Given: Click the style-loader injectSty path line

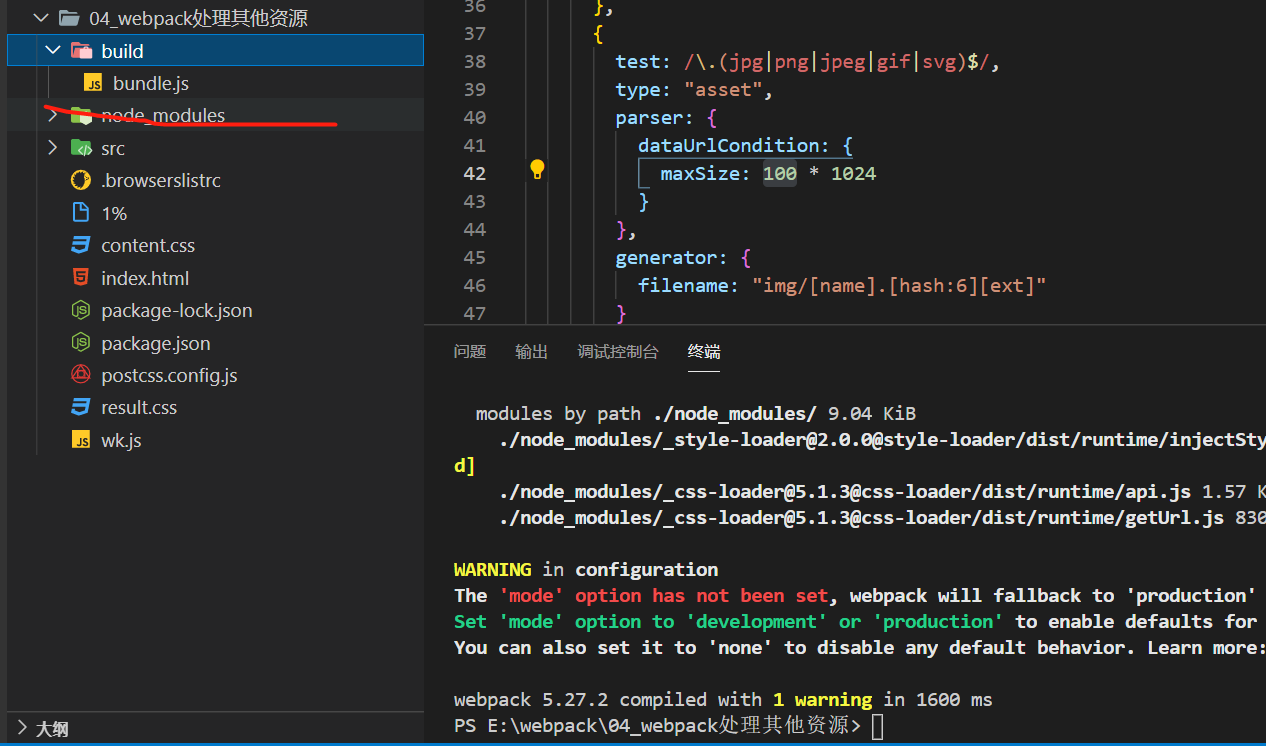Looking at the screenshot, I should [881, 439].
